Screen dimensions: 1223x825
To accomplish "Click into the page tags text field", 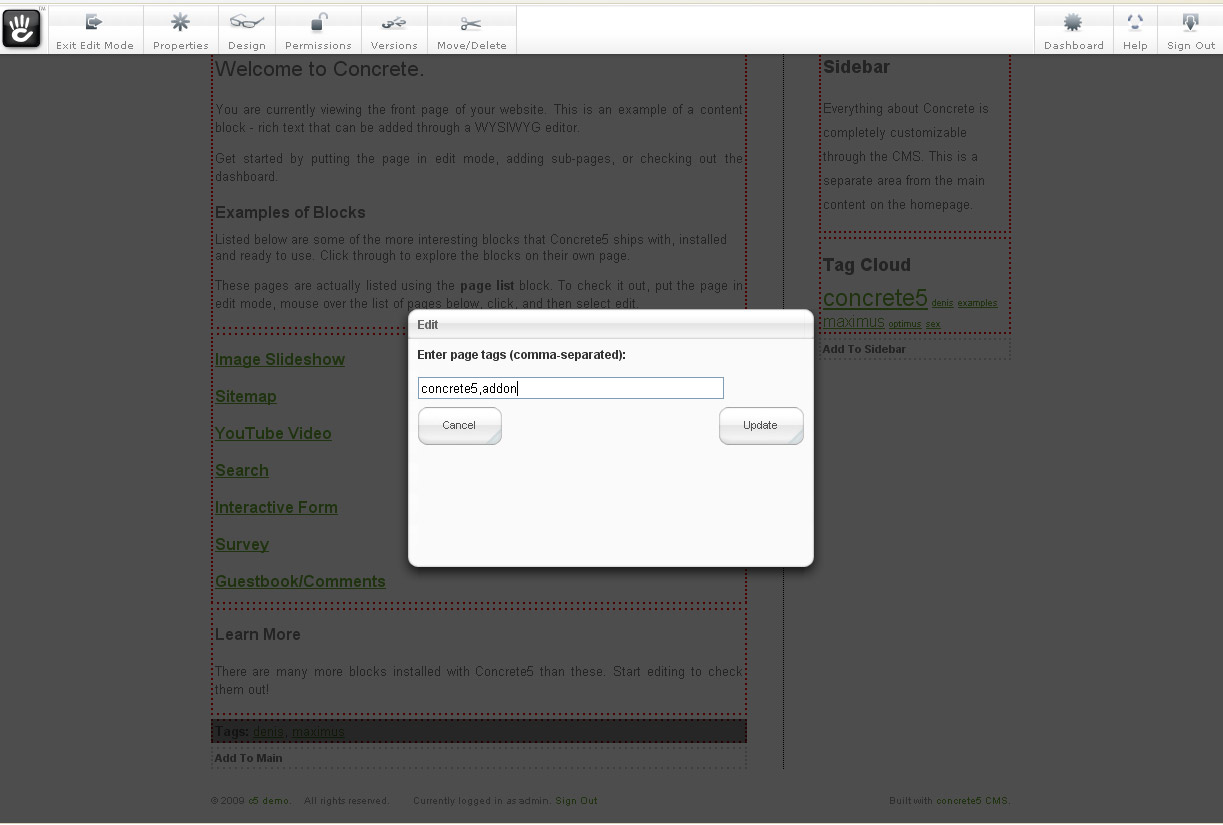I will (x=570, y=388).
